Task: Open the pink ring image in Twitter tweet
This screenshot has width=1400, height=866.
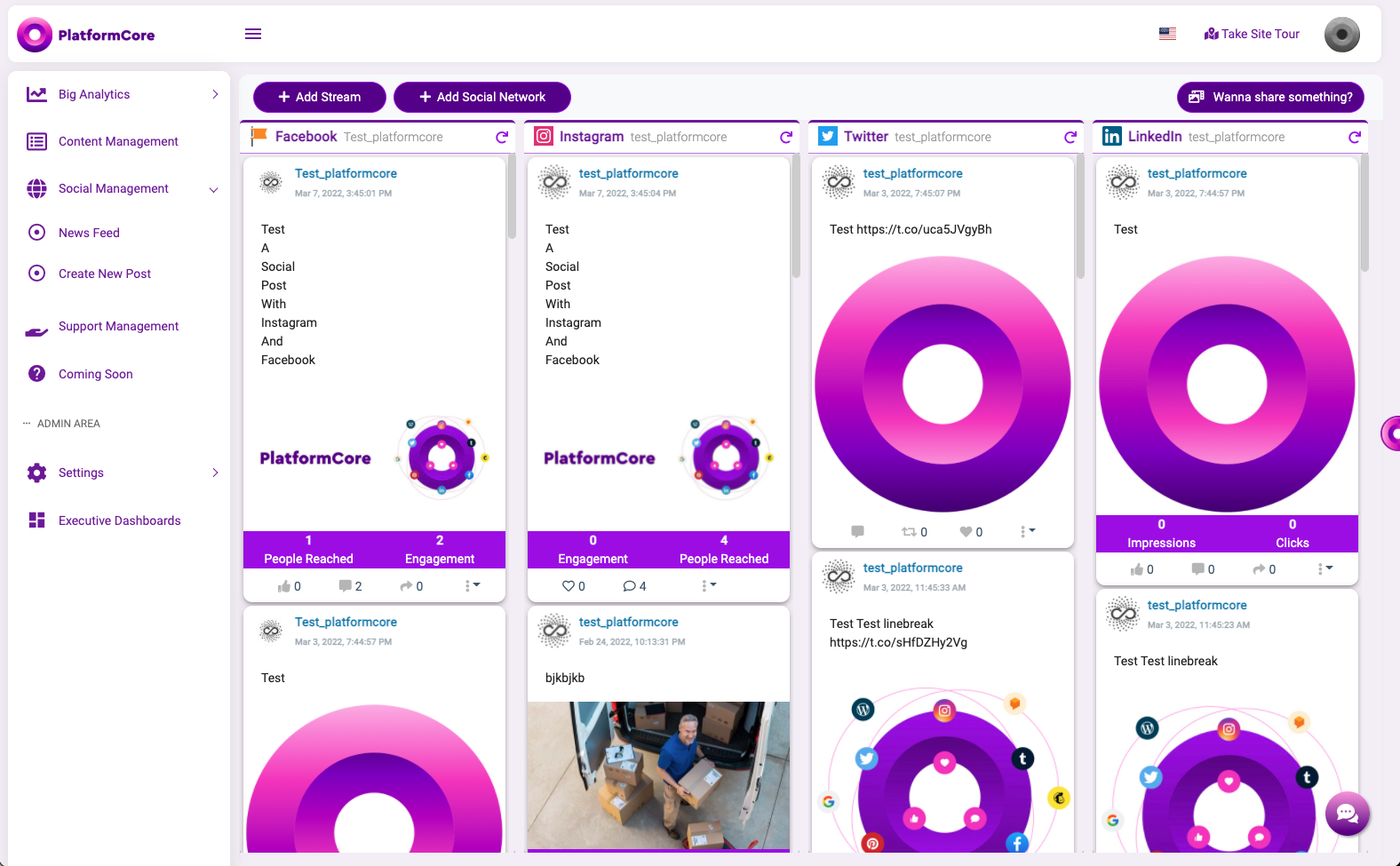Action: click(943, 384)
